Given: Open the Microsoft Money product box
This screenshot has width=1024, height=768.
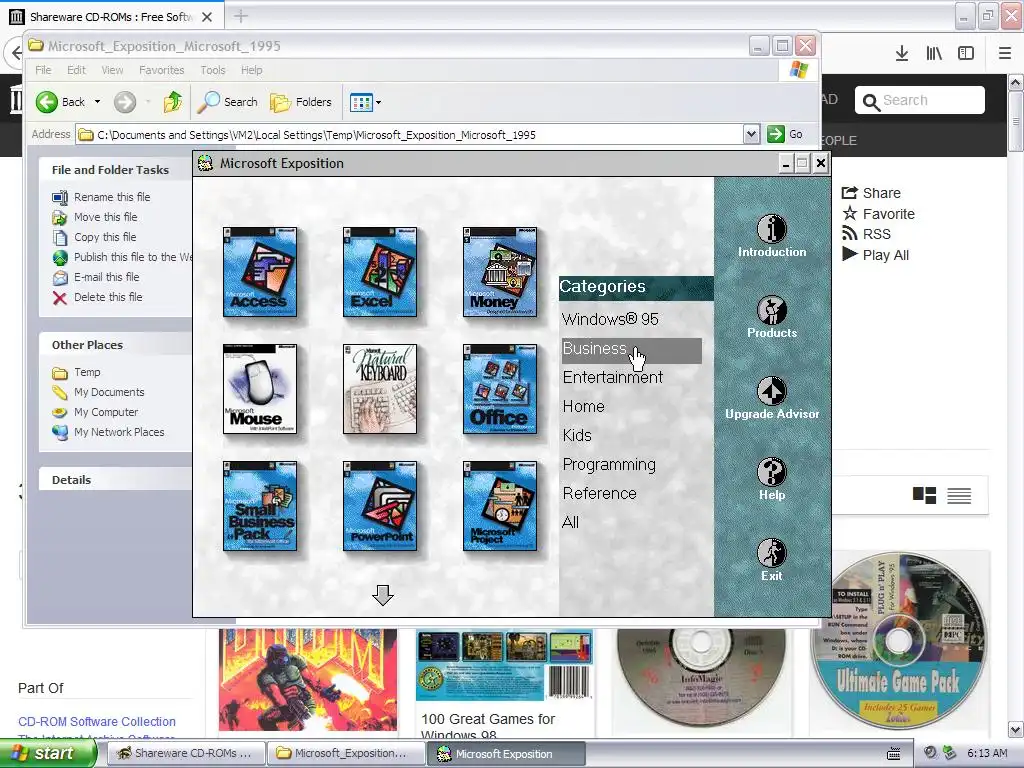Looking at the screenshot, I should 500,272.
